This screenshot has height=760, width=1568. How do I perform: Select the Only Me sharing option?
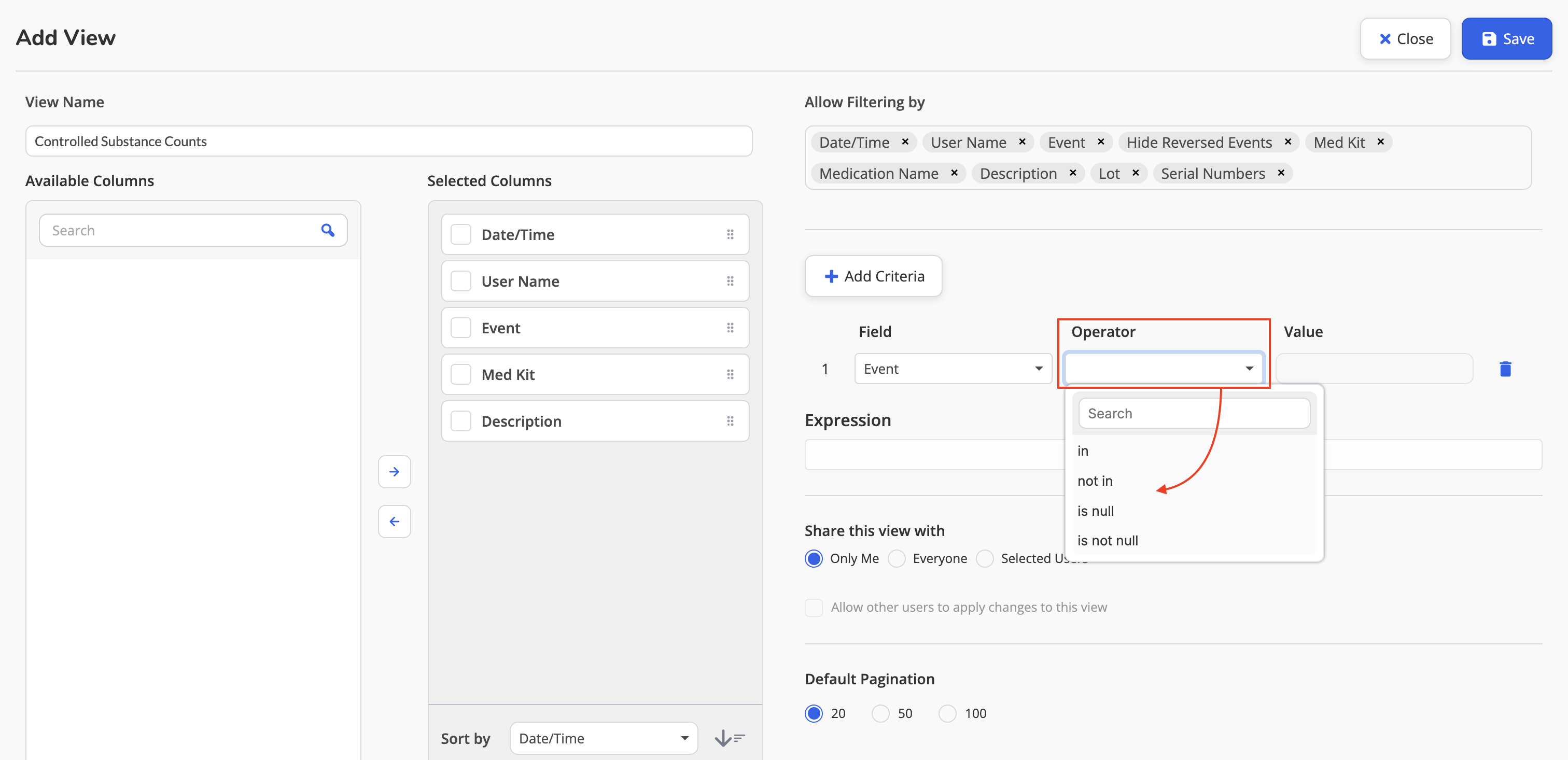814,558
